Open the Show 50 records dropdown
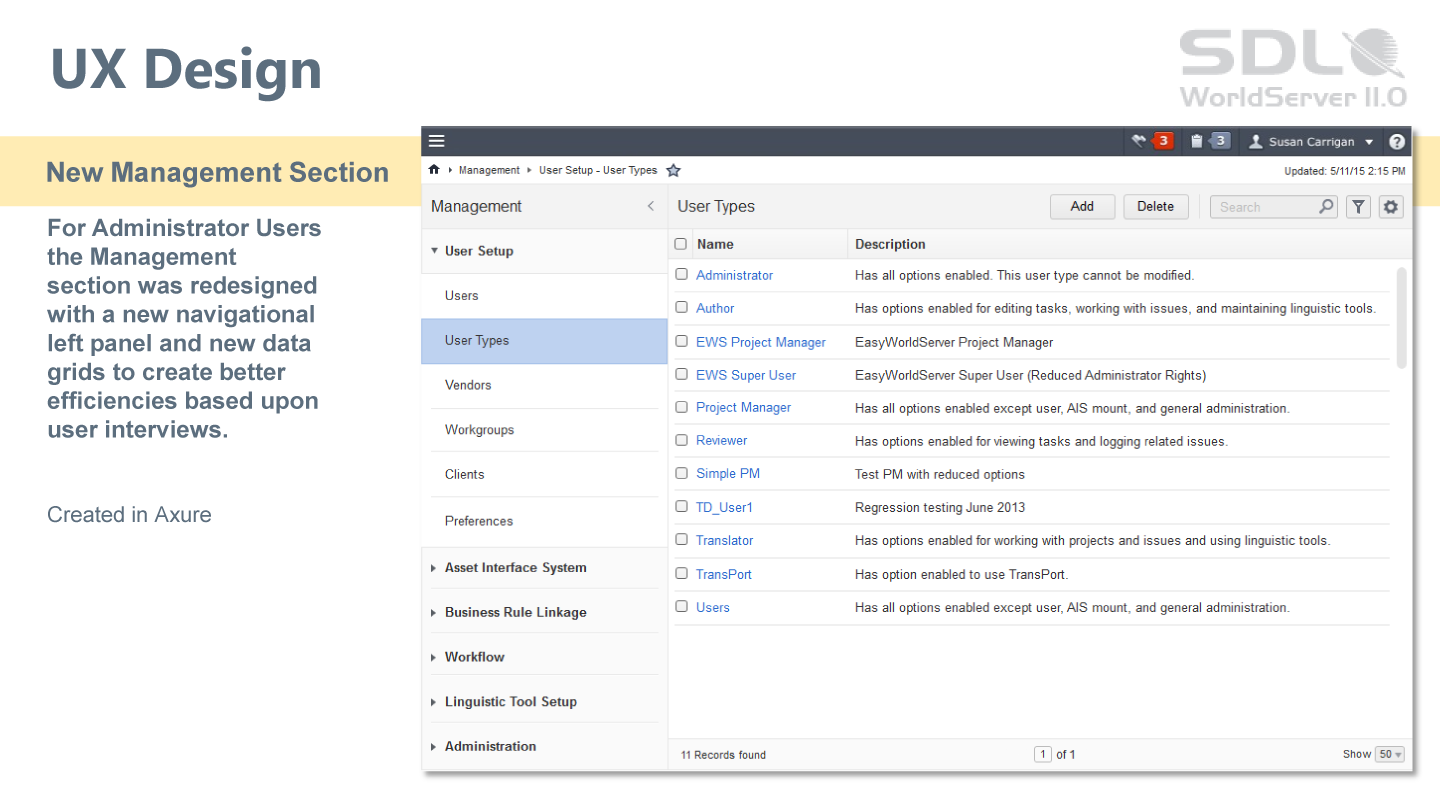This screenshot has width=1440, height=810. [1389, 755]
